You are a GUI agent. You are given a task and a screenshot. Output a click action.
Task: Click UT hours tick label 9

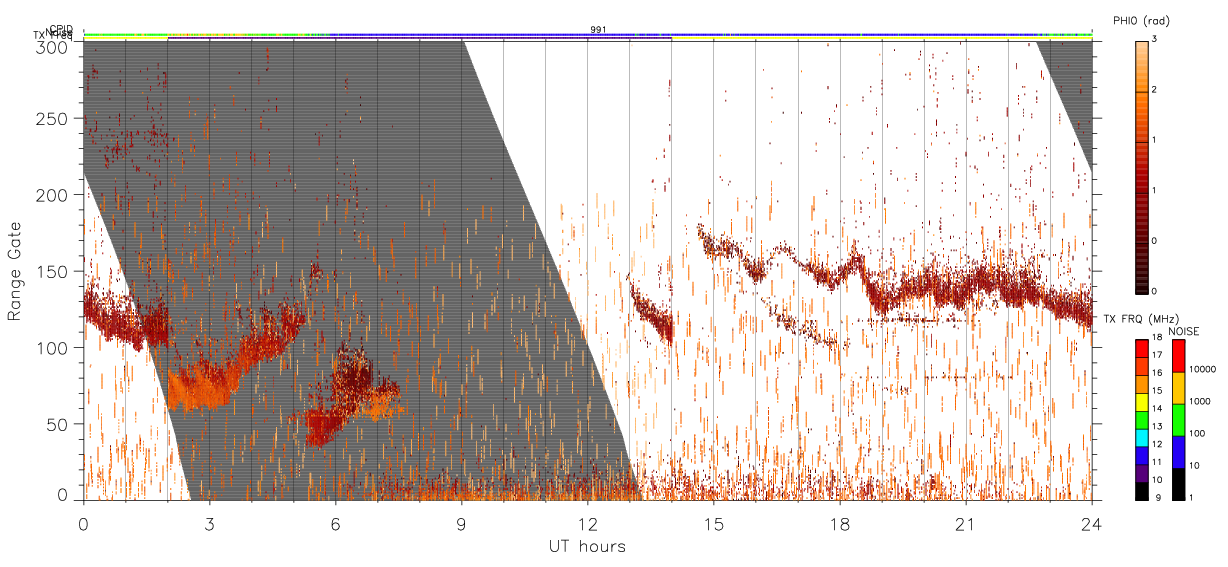tap(461, 523)
